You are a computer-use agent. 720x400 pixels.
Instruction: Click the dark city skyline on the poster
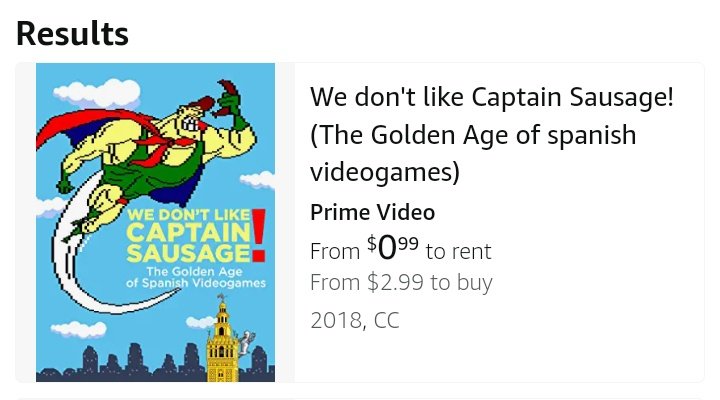click(155, 364)
